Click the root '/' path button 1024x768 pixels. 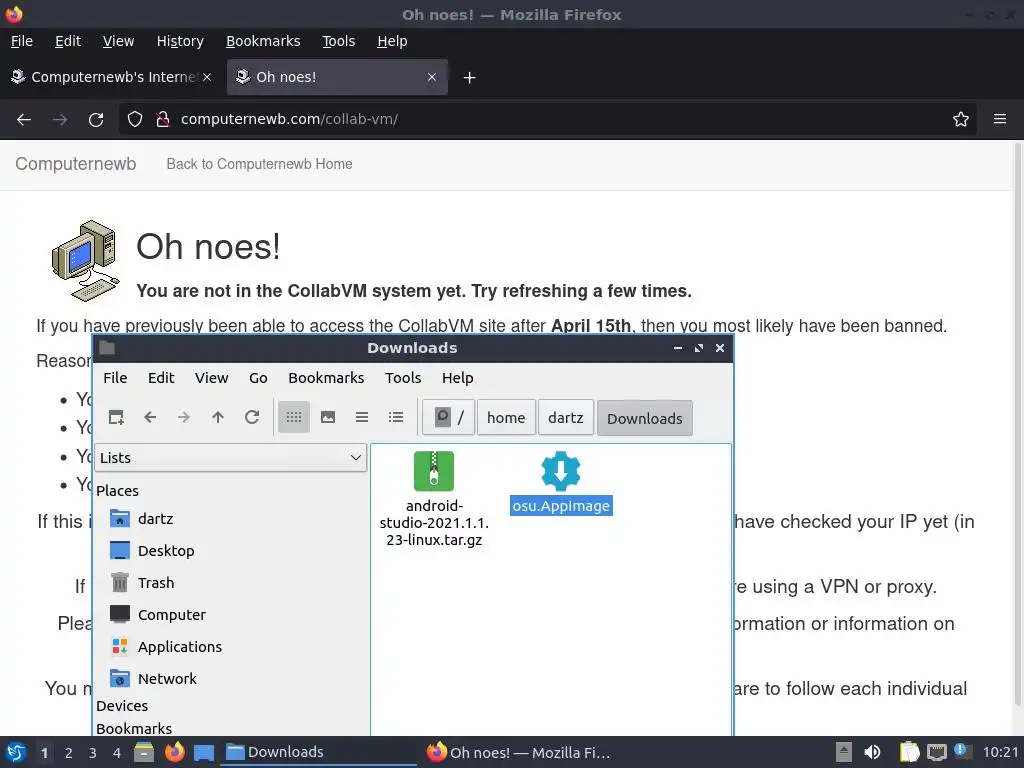pos(449,417)
